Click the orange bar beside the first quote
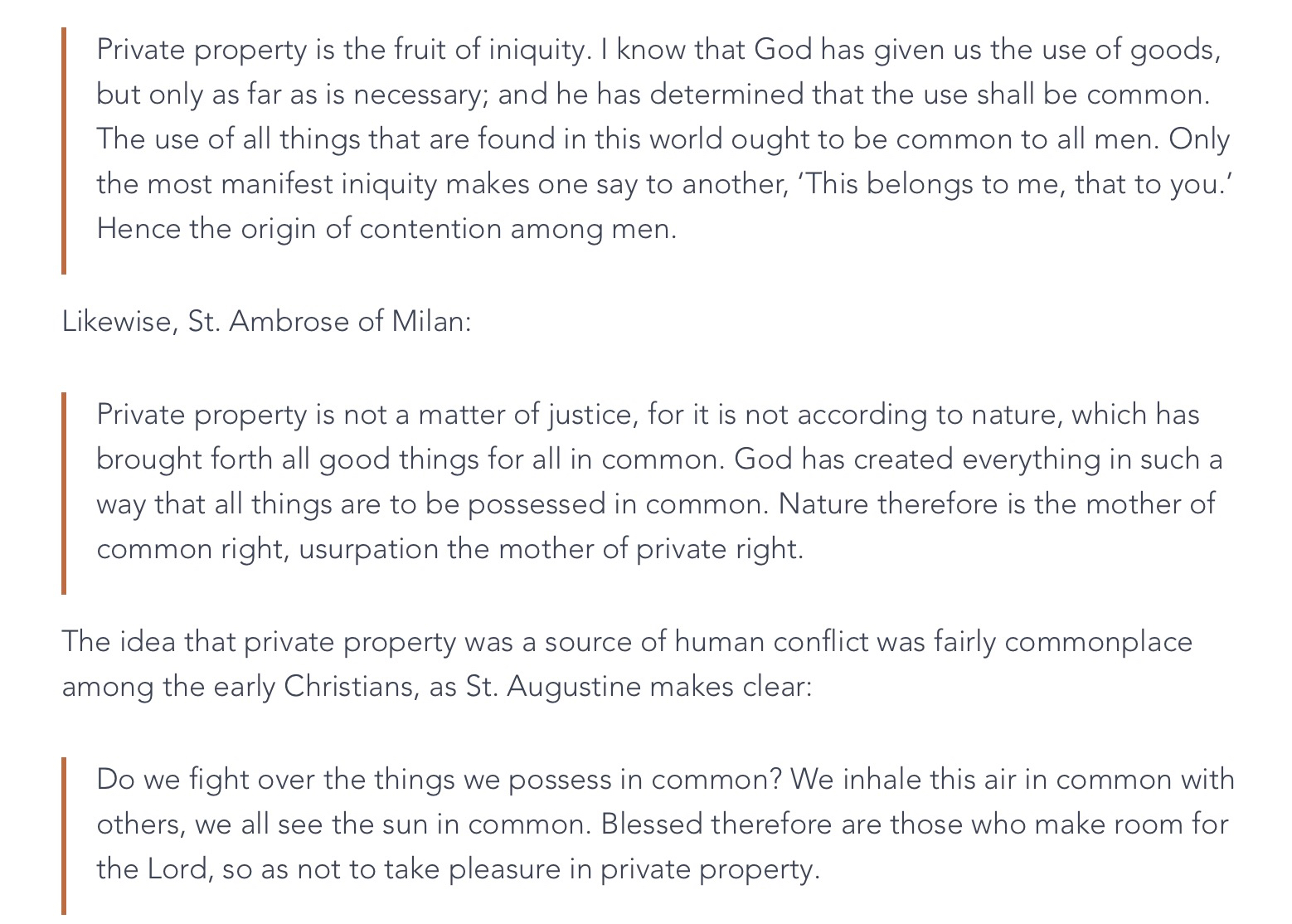The image size is (1292, 924). 64,151
